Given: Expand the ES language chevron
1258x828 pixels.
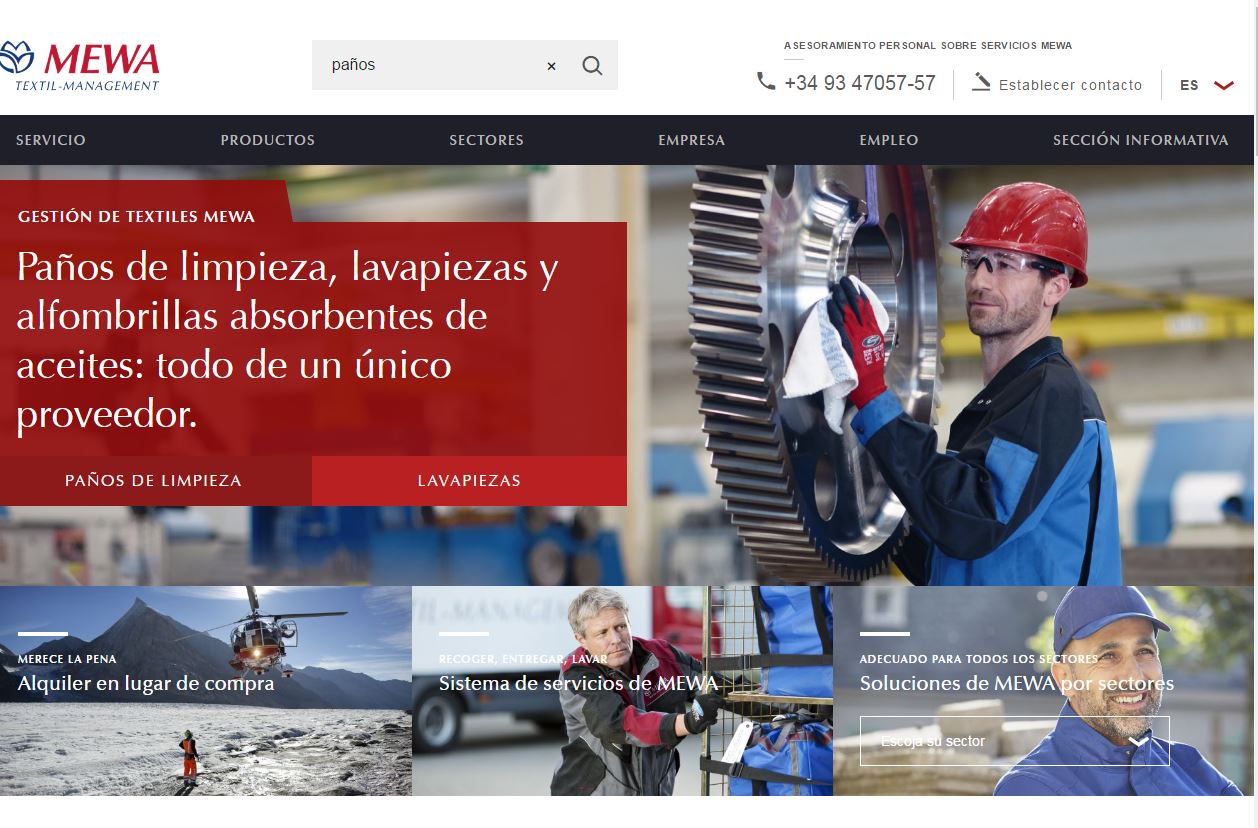Looking at the screenshot, I should tap(1224, 85).
